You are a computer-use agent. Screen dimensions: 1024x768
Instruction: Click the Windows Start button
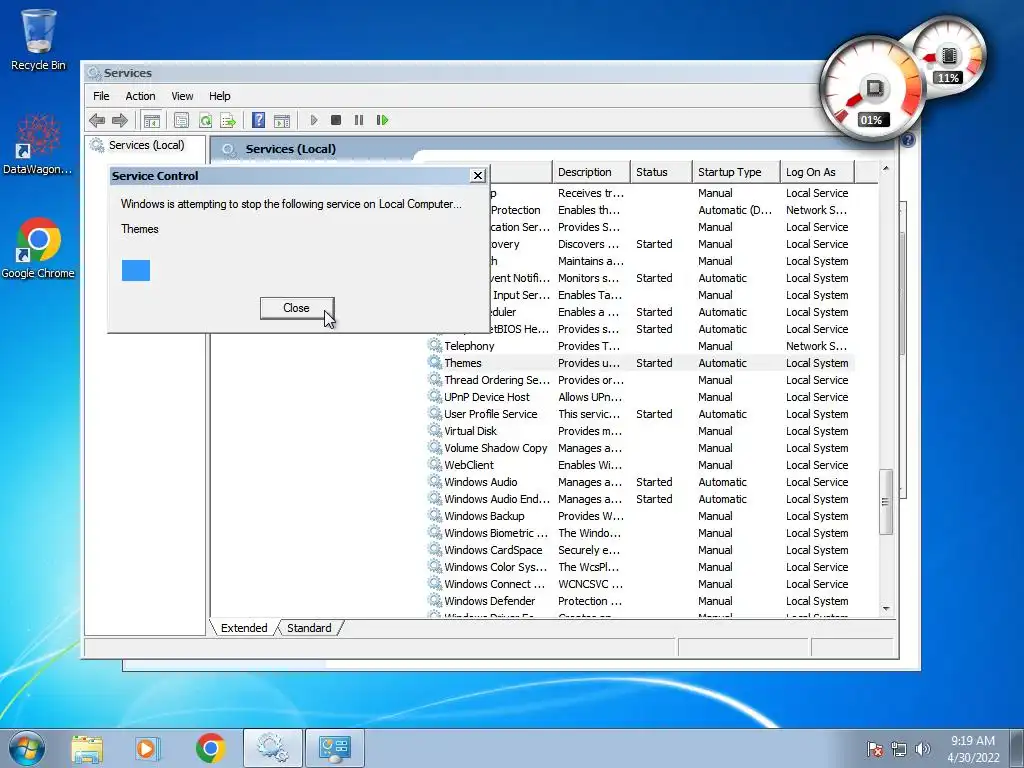[26, 748]
